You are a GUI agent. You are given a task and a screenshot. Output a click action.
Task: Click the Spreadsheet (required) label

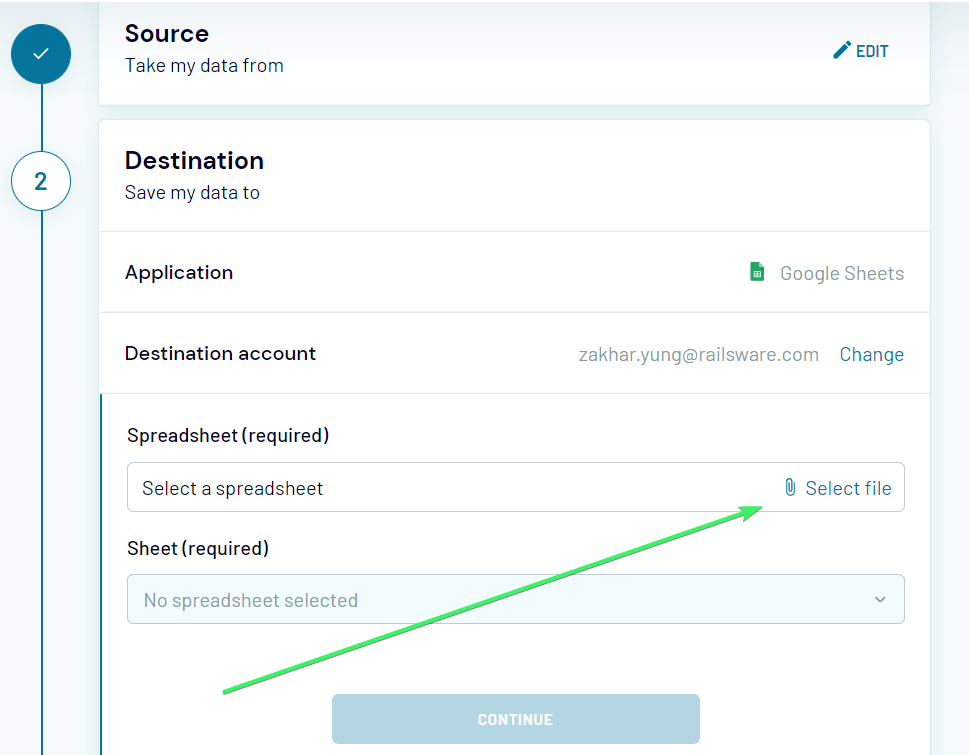pyautogui.click(x=228, y=436)
